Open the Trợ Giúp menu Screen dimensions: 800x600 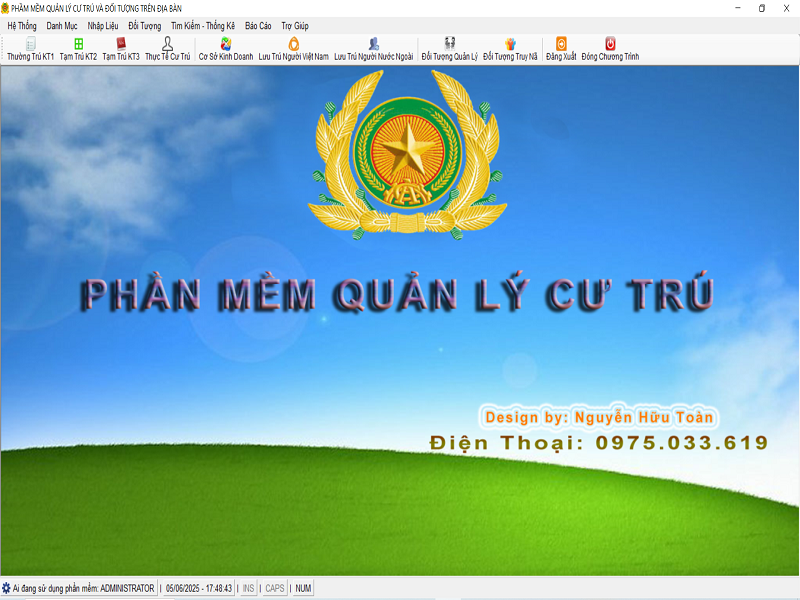(295, 26)
